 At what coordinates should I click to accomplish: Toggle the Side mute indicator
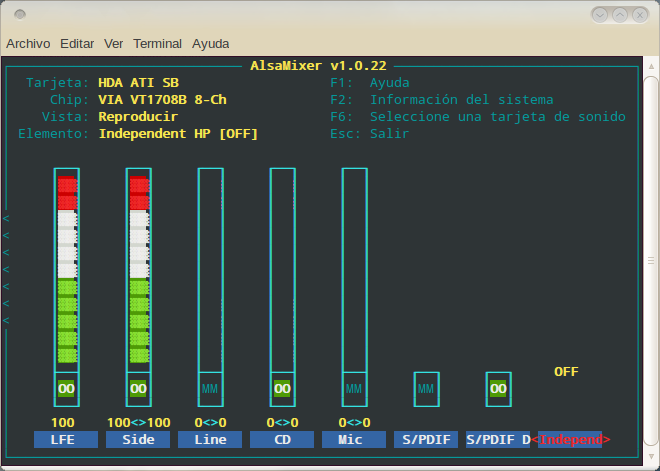pos(138,389)
